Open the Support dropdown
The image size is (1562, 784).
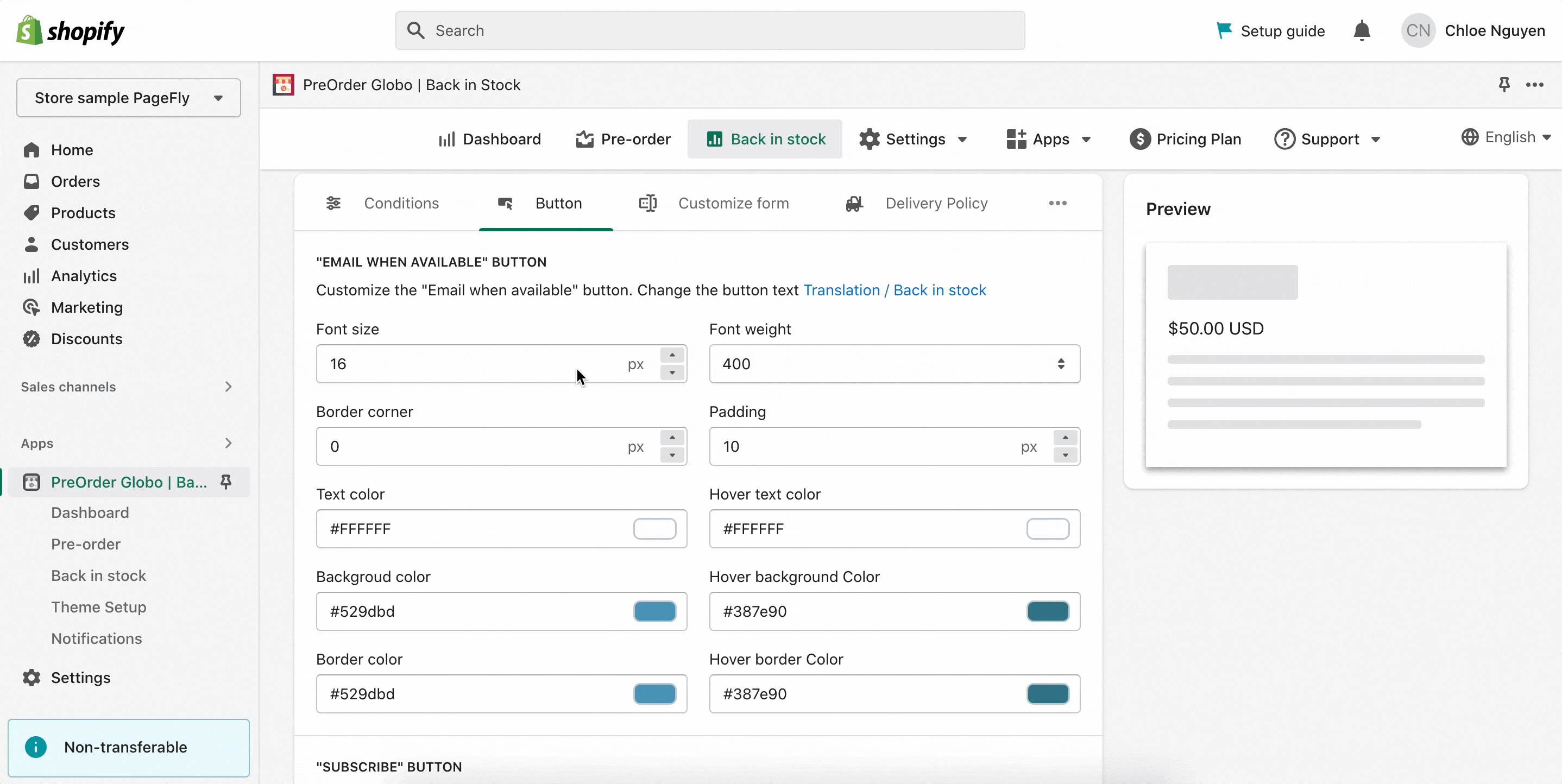[1327, 139]
